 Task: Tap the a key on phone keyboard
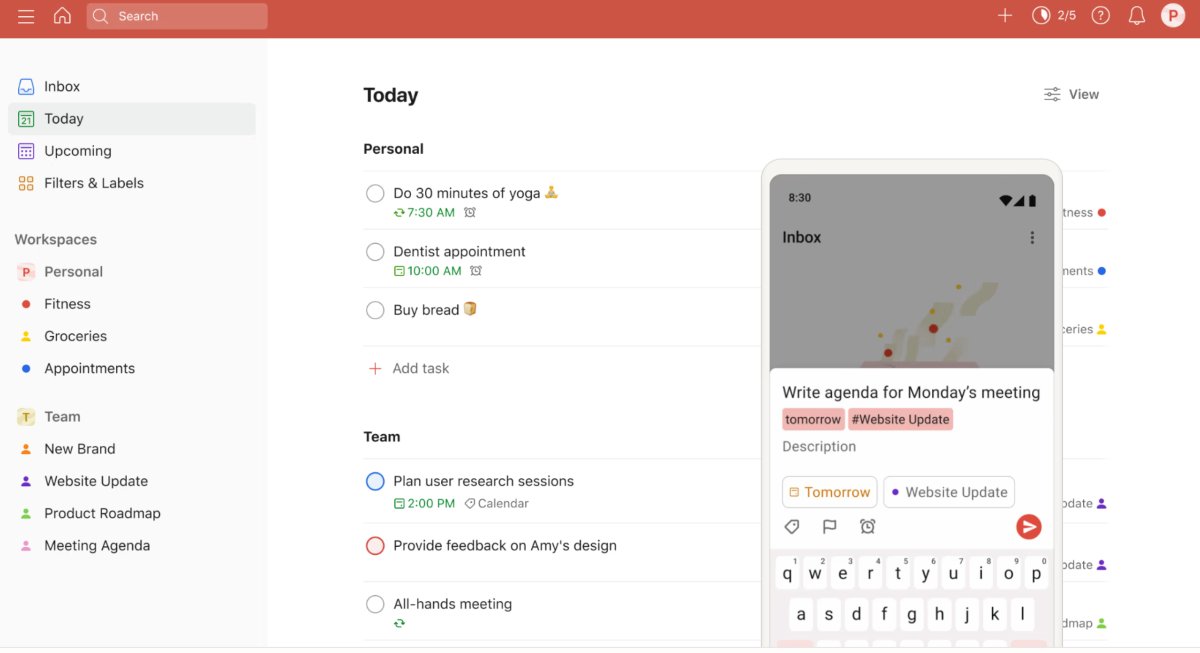click(x=801, y=614)
